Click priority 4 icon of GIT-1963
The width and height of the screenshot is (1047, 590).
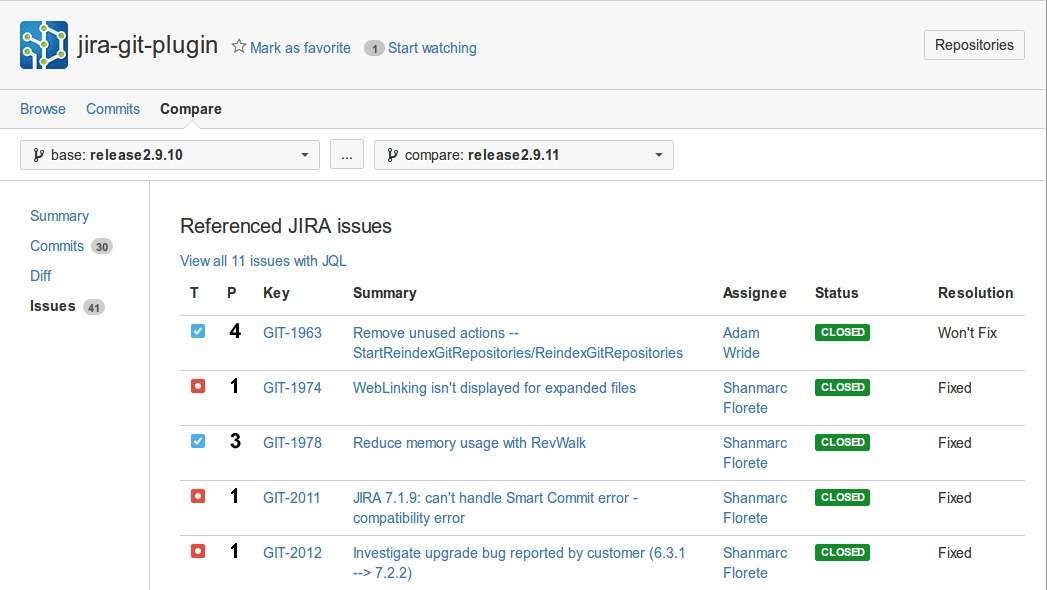click(234, 332)
